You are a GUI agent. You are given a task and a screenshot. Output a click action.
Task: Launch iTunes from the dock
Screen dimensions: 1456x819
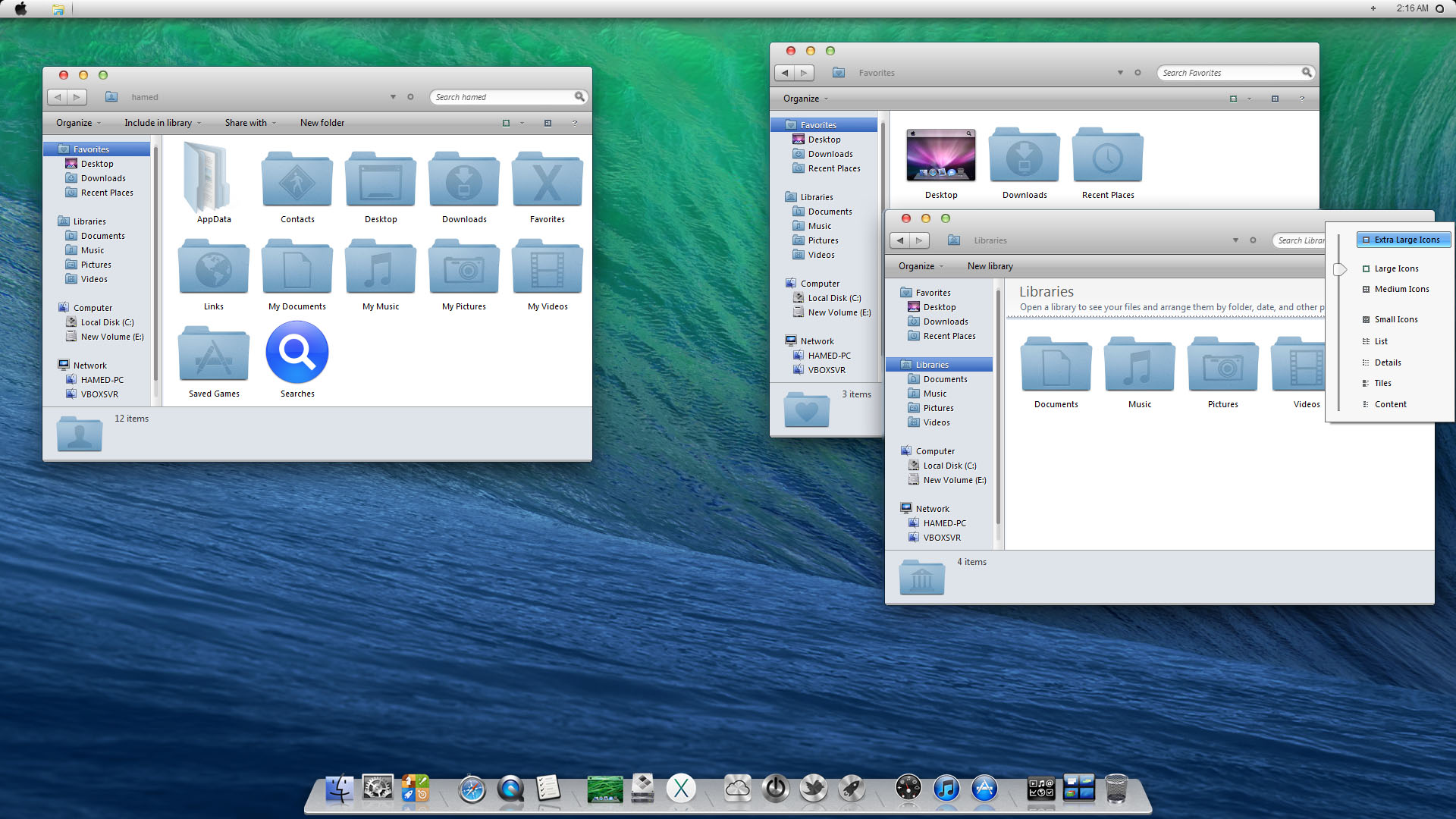pos(946,789)
